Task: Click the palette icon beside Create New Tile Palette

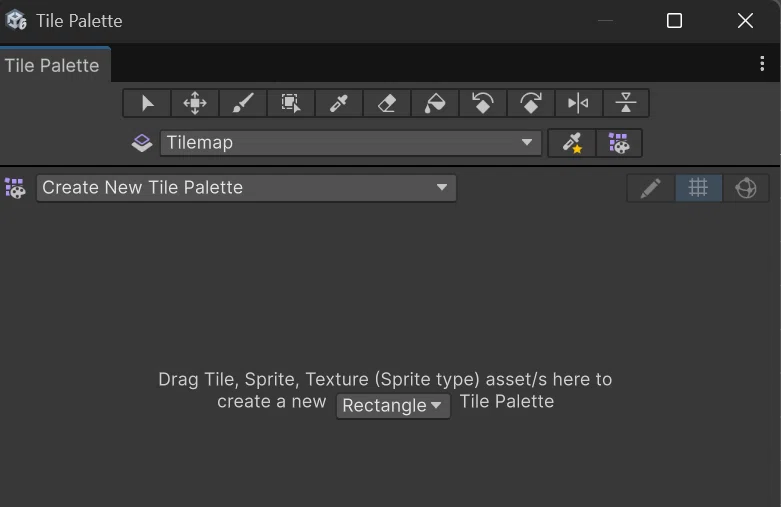Action: 15,188
